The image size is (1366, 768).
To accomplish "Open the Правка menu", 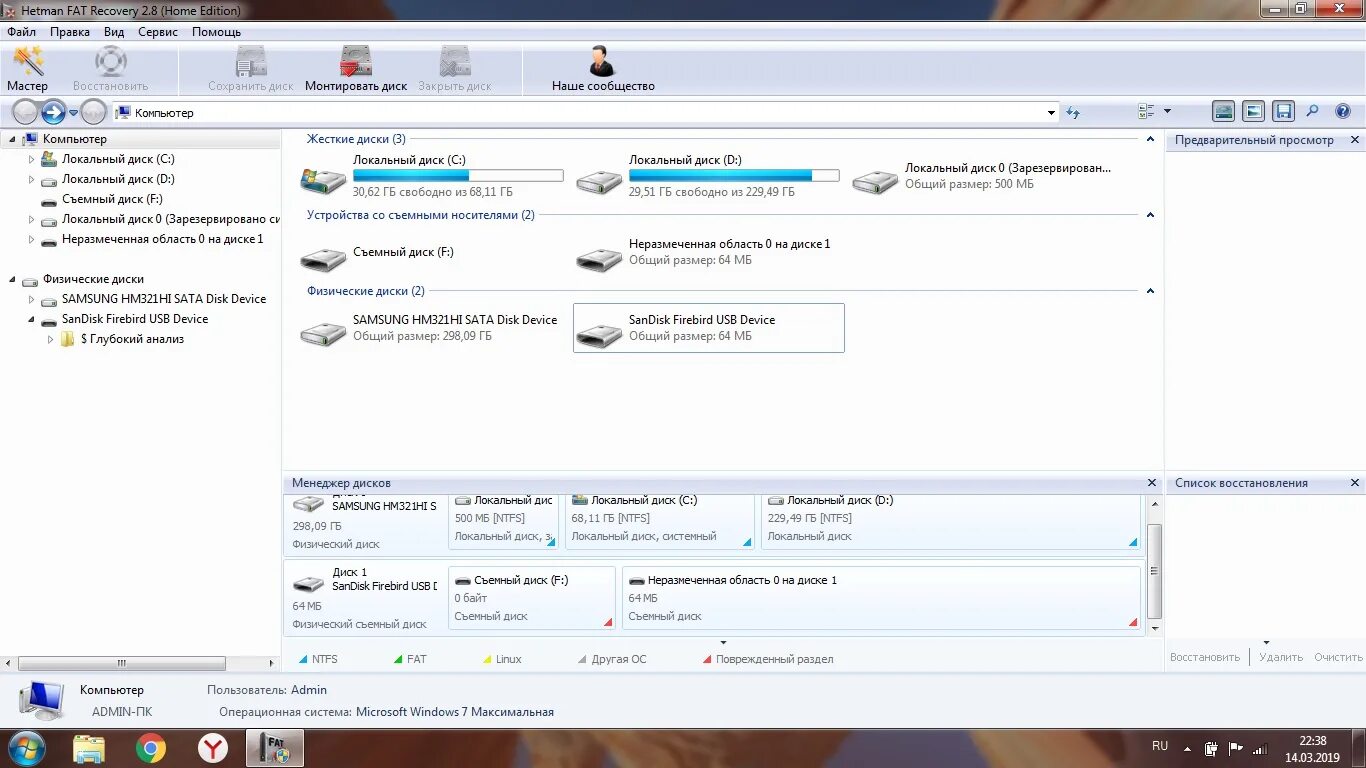I will coord(70,32).
